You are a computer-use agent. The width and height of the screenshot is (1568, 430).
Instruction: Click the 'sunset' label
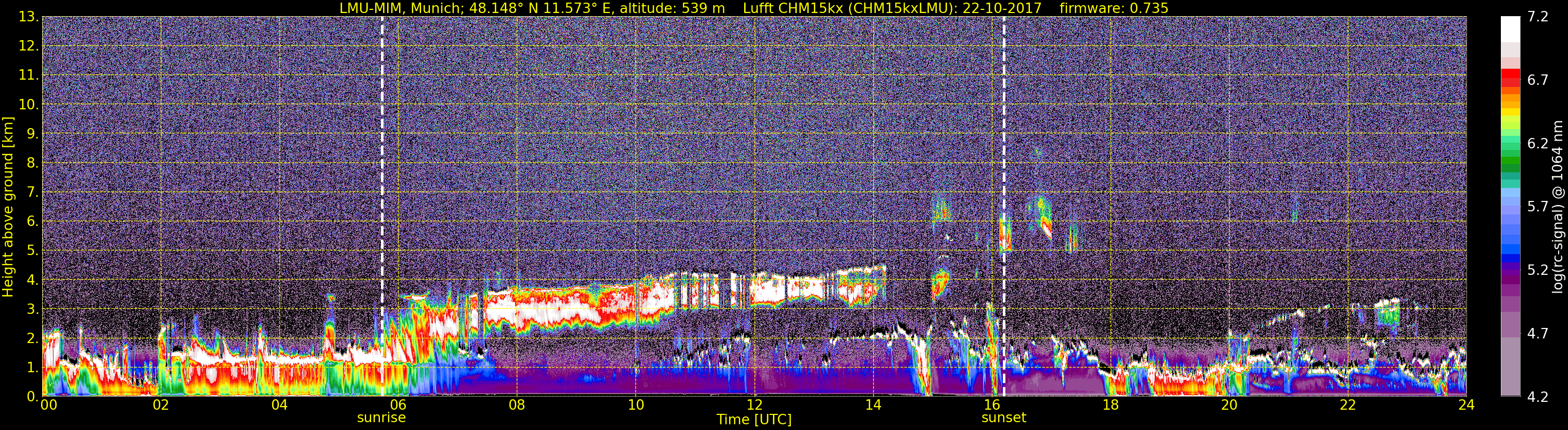point(1004,418)
